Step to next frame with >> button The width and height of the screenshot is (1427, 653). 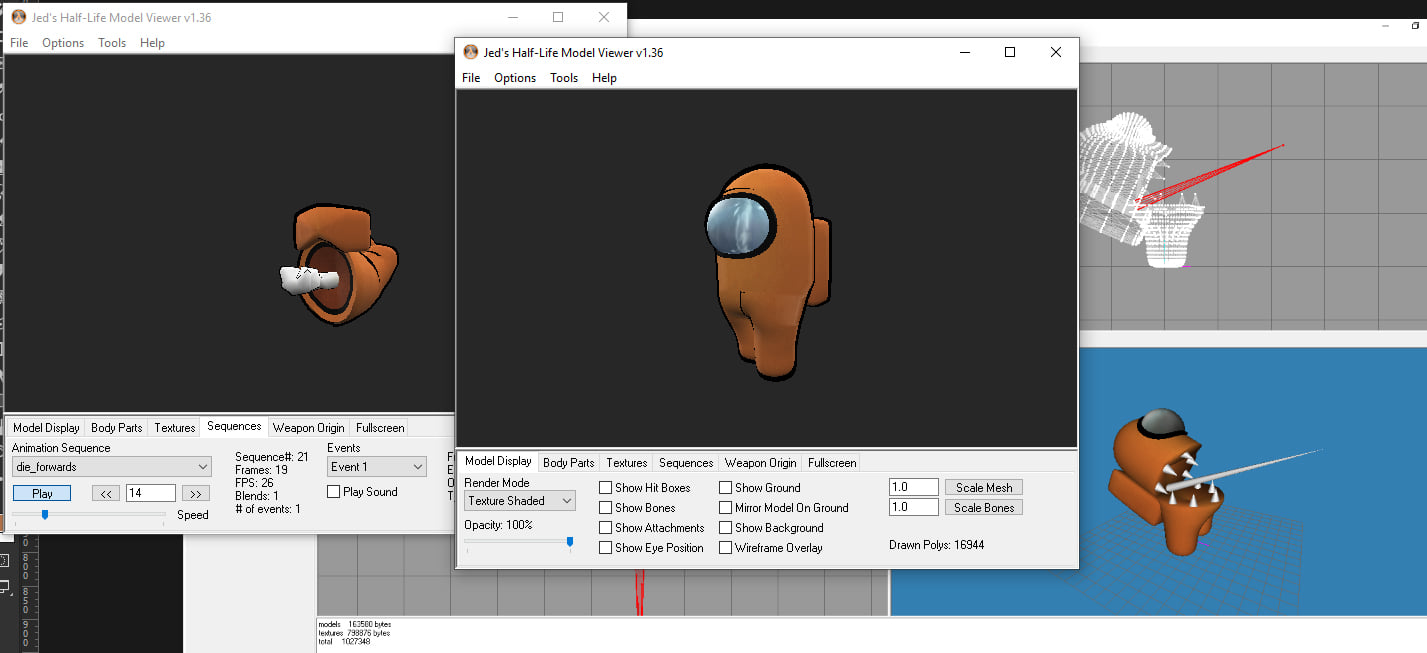click(x=196, y=493)
